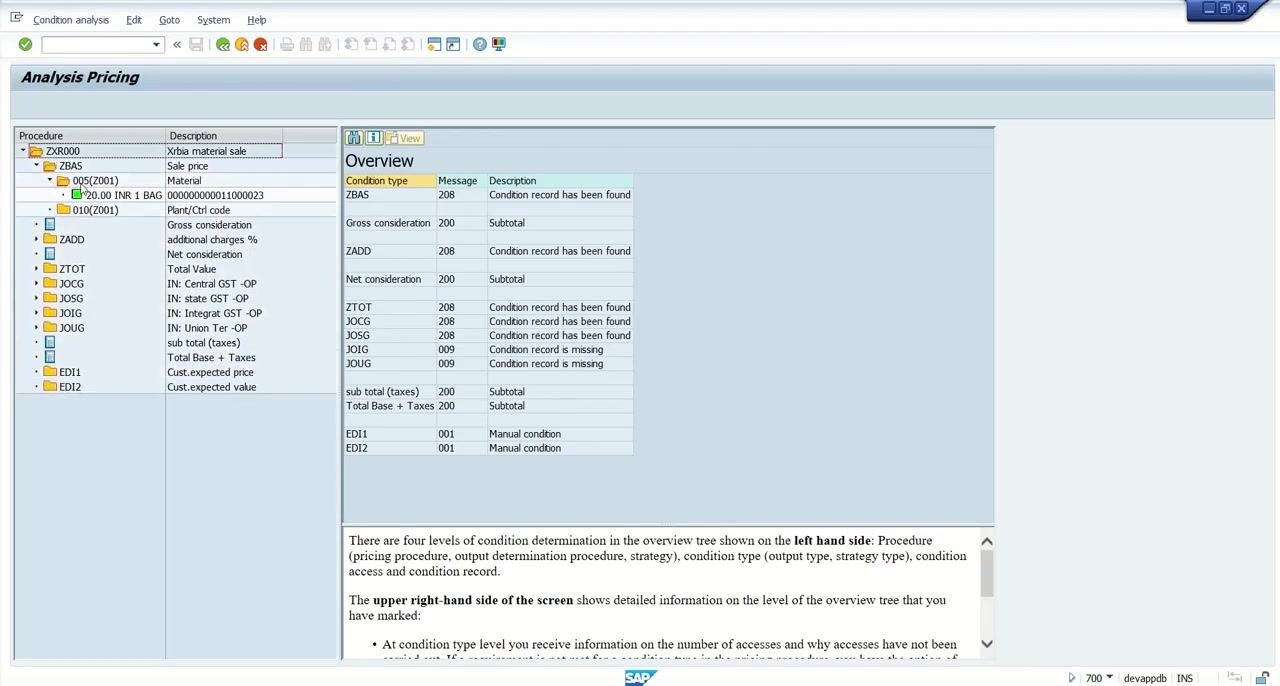This screenshot has height=686, width=1280.
Task: Click the subtotal icon beside Net consideration
Action: click(x=50, y=254)
